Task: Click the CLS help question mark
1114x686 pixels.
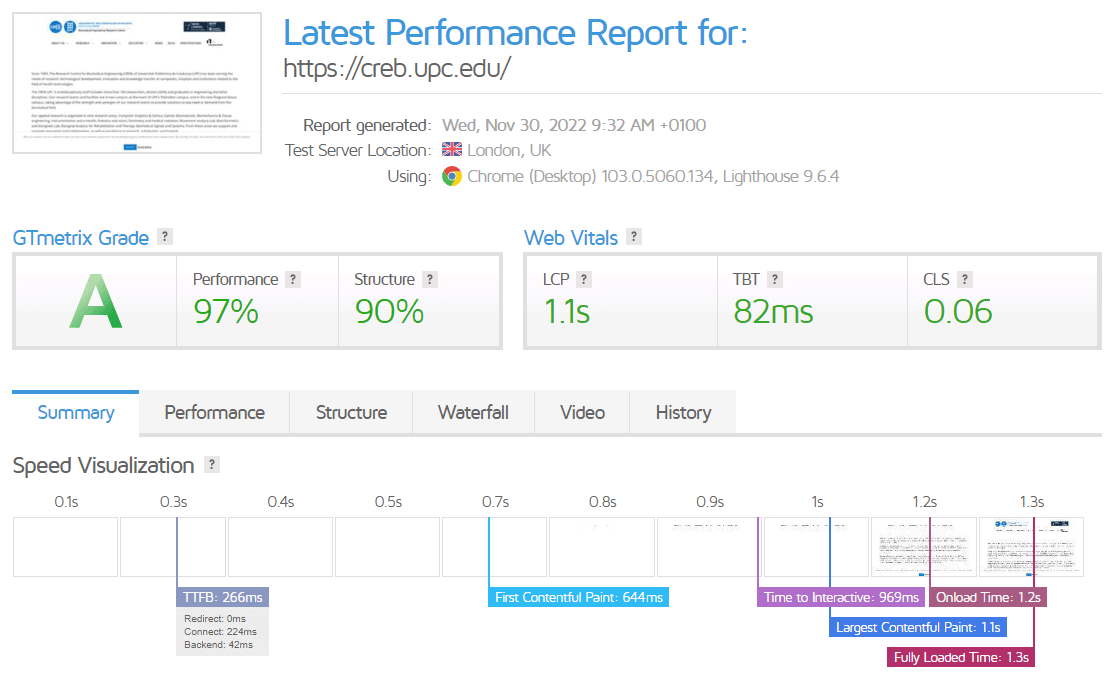Action: point(964,280)
